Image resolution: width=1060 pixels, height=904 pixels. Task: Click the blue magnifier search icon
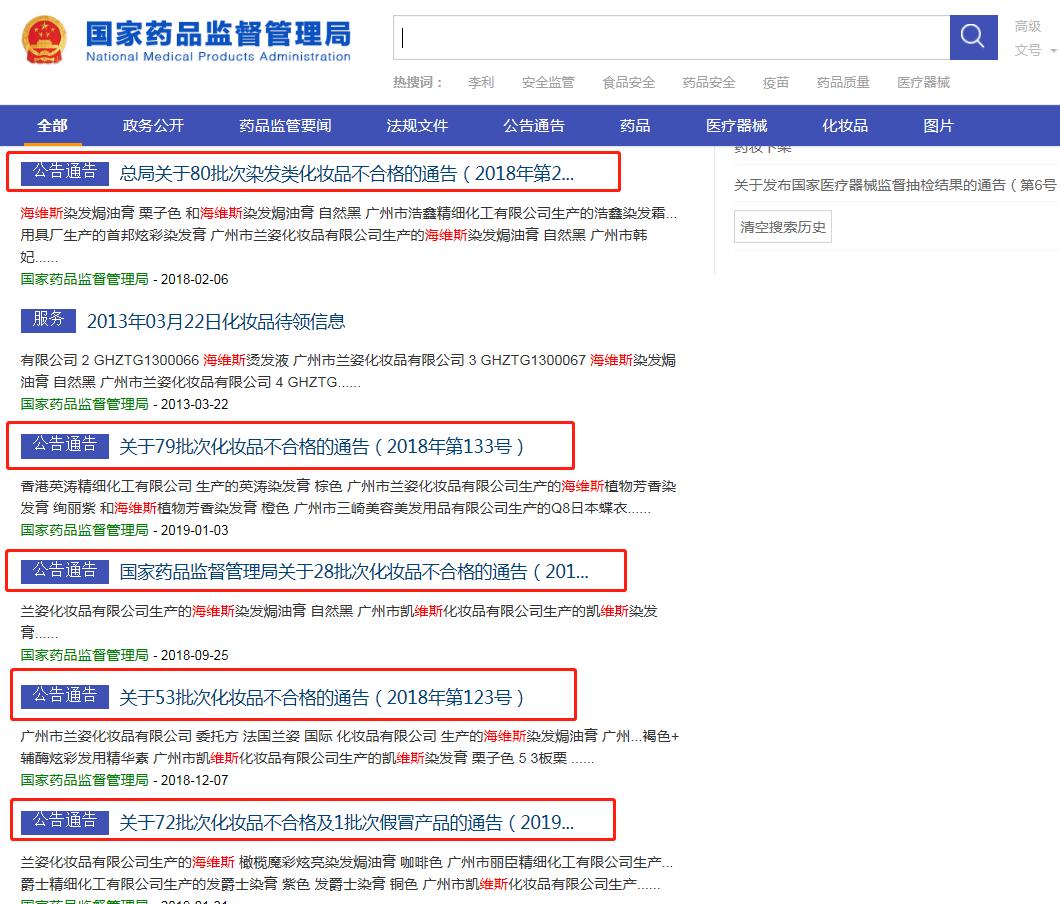click(972, 36)
